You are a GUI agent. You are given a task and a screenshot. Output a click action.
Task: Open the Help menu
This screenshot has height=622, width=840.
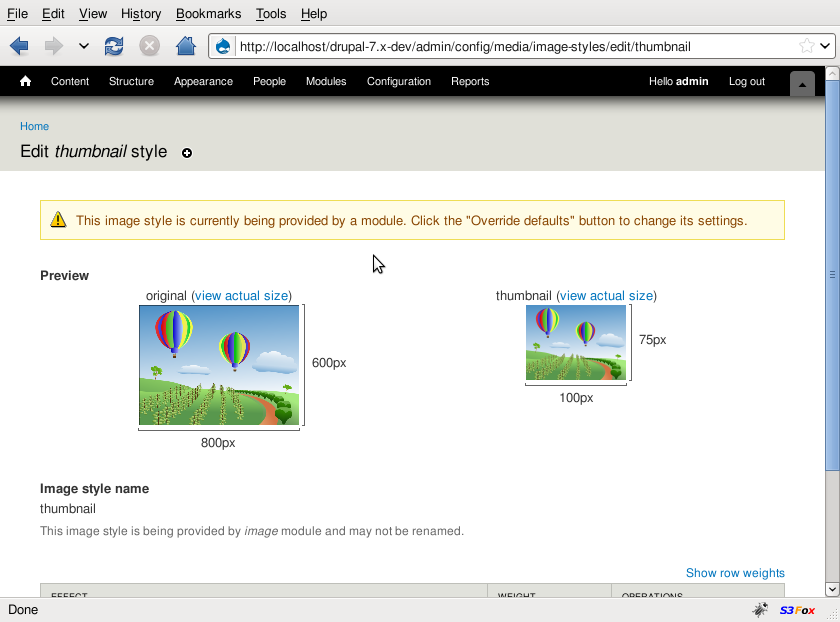(x=313, y=14)
